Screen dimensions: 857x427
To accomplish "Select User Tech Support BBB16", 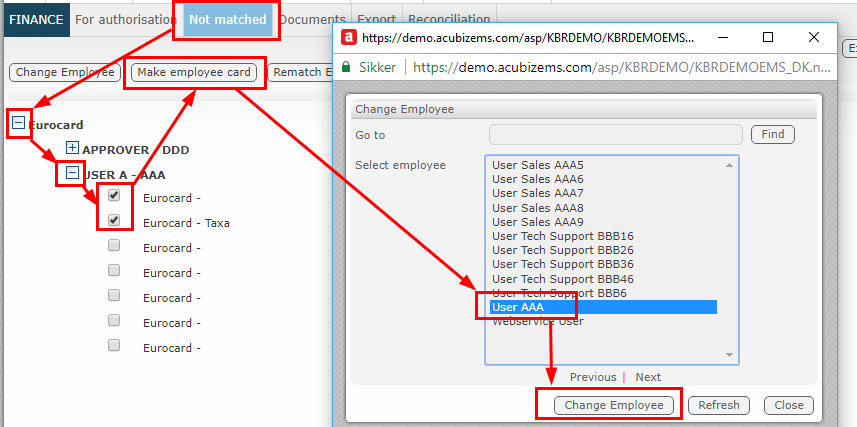I will [563, 236].
